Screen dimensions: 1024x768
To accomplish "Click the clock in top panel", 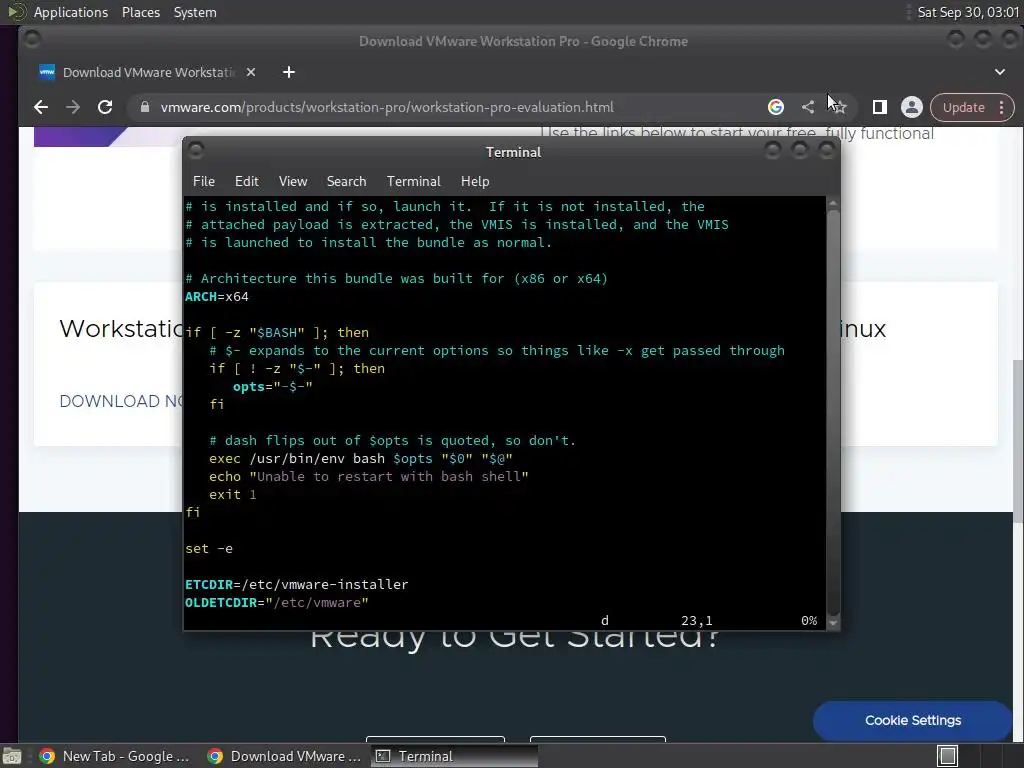I will coord(968,12).
